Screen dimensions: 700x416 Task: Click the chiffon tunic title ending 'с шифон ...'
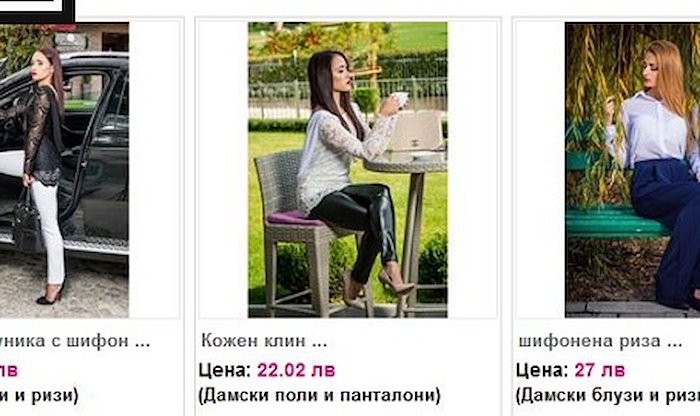[75, 341]
